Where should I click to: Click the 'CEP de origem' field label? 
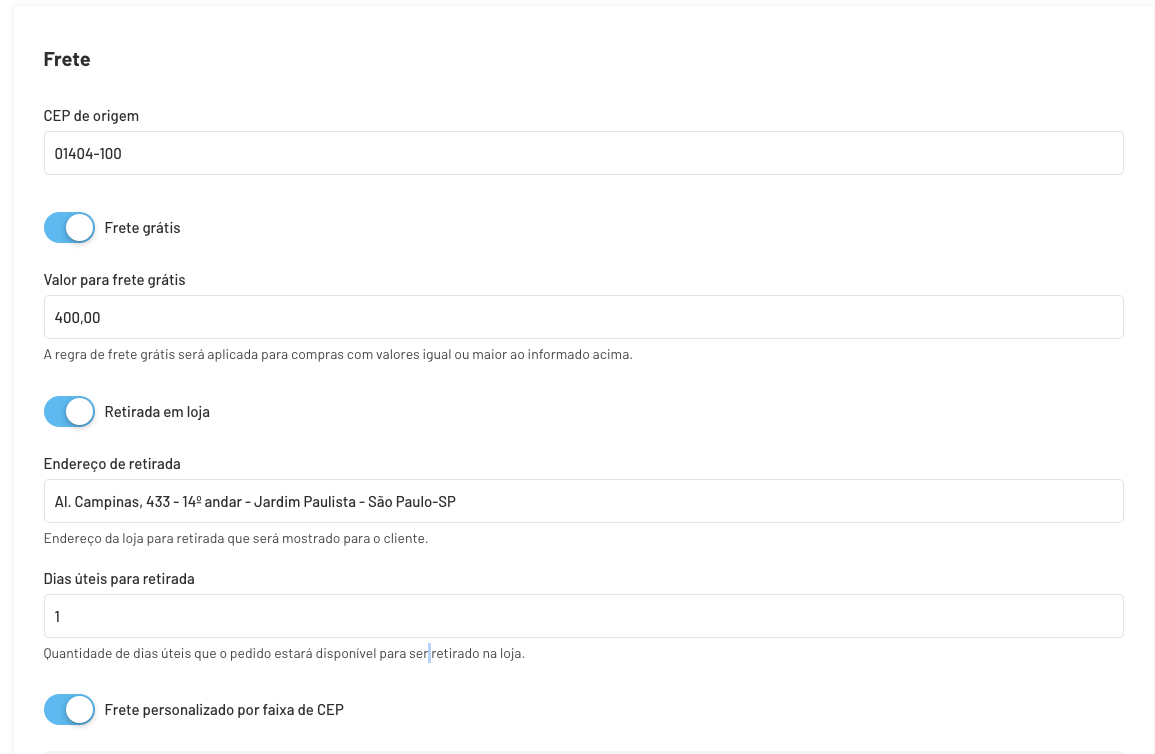pyautogui.click(x=91, y=116)
